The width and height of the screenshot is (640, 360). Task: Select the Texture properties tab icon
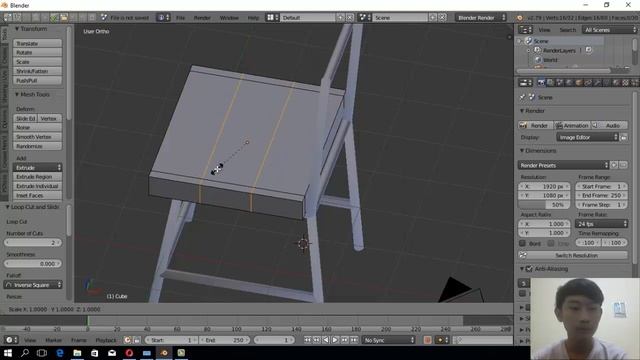coord(626,83)
